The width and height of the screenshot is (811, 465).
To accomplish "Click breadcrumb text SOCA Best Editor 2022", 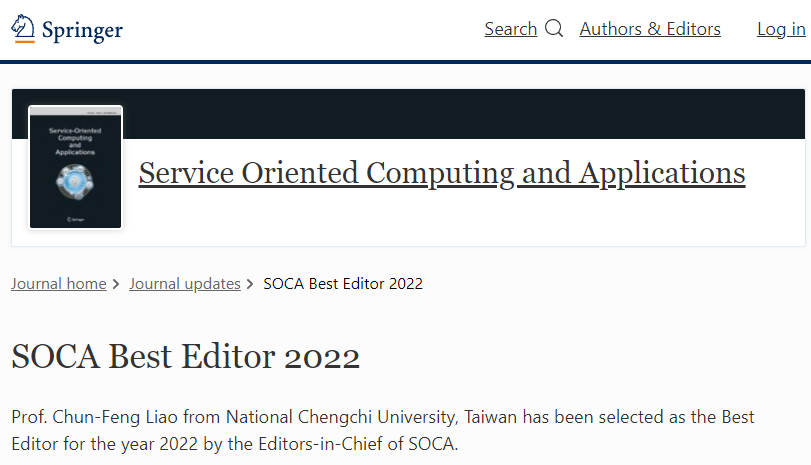I will [343, 283].
